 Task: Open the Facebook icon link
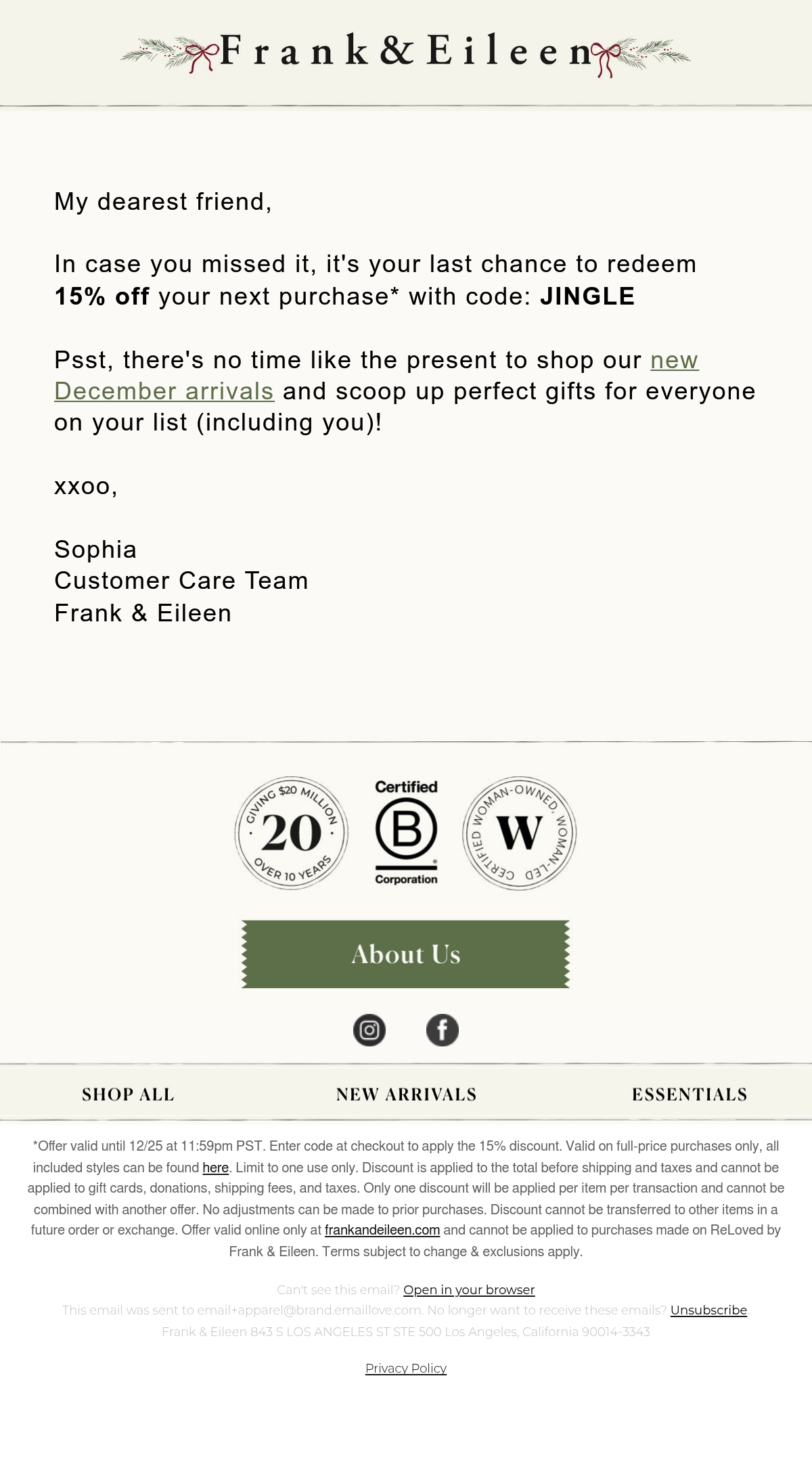pyautogui.click(x=443, y=1030)
